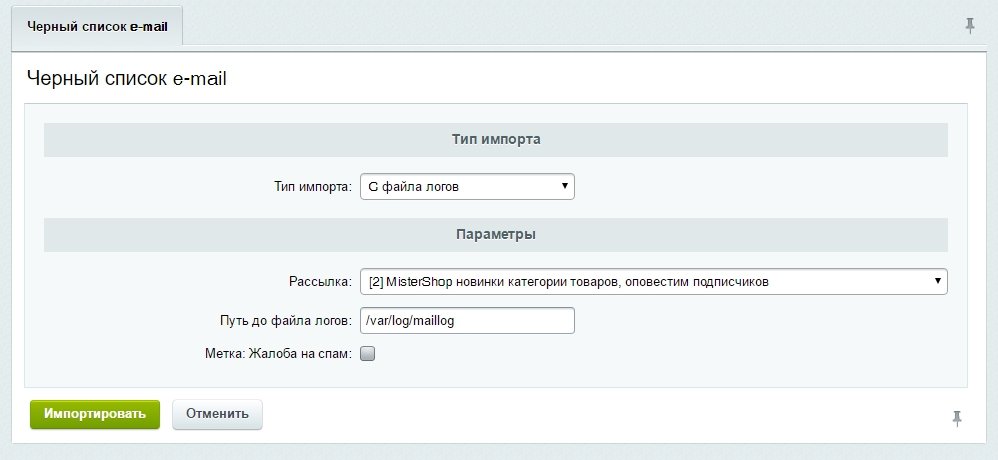Click the Путь до файла логов label

[x=285, y=321]
